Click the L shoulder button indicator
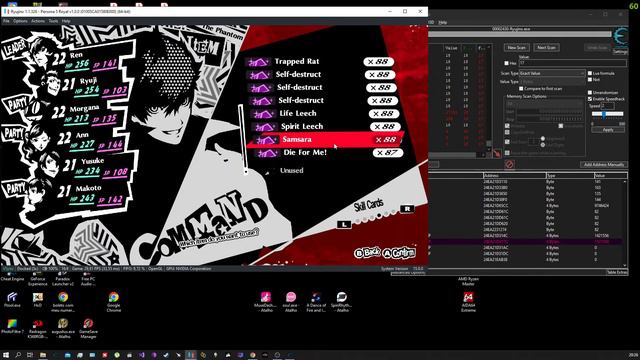The image size is (640, 360). tap(344, 224)
